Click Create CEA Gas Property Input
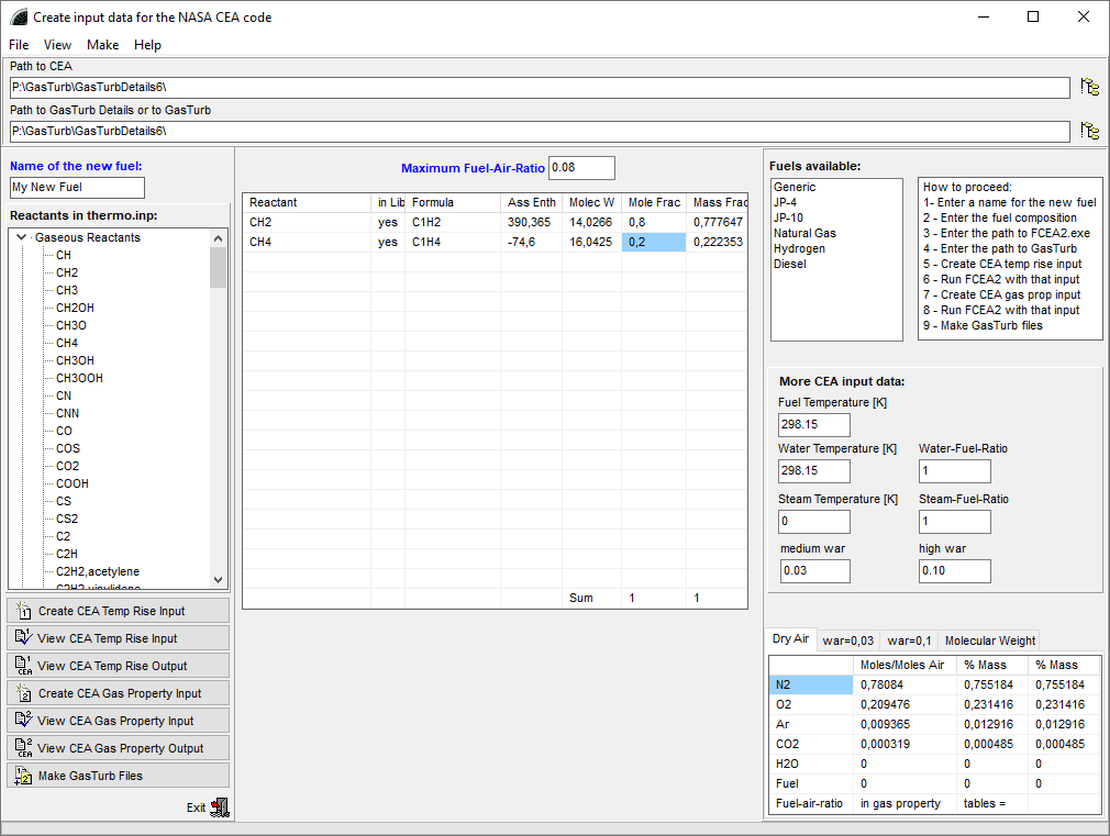Image resolution: width=1110 pixels, height=836 pixels. pos(119,693)
